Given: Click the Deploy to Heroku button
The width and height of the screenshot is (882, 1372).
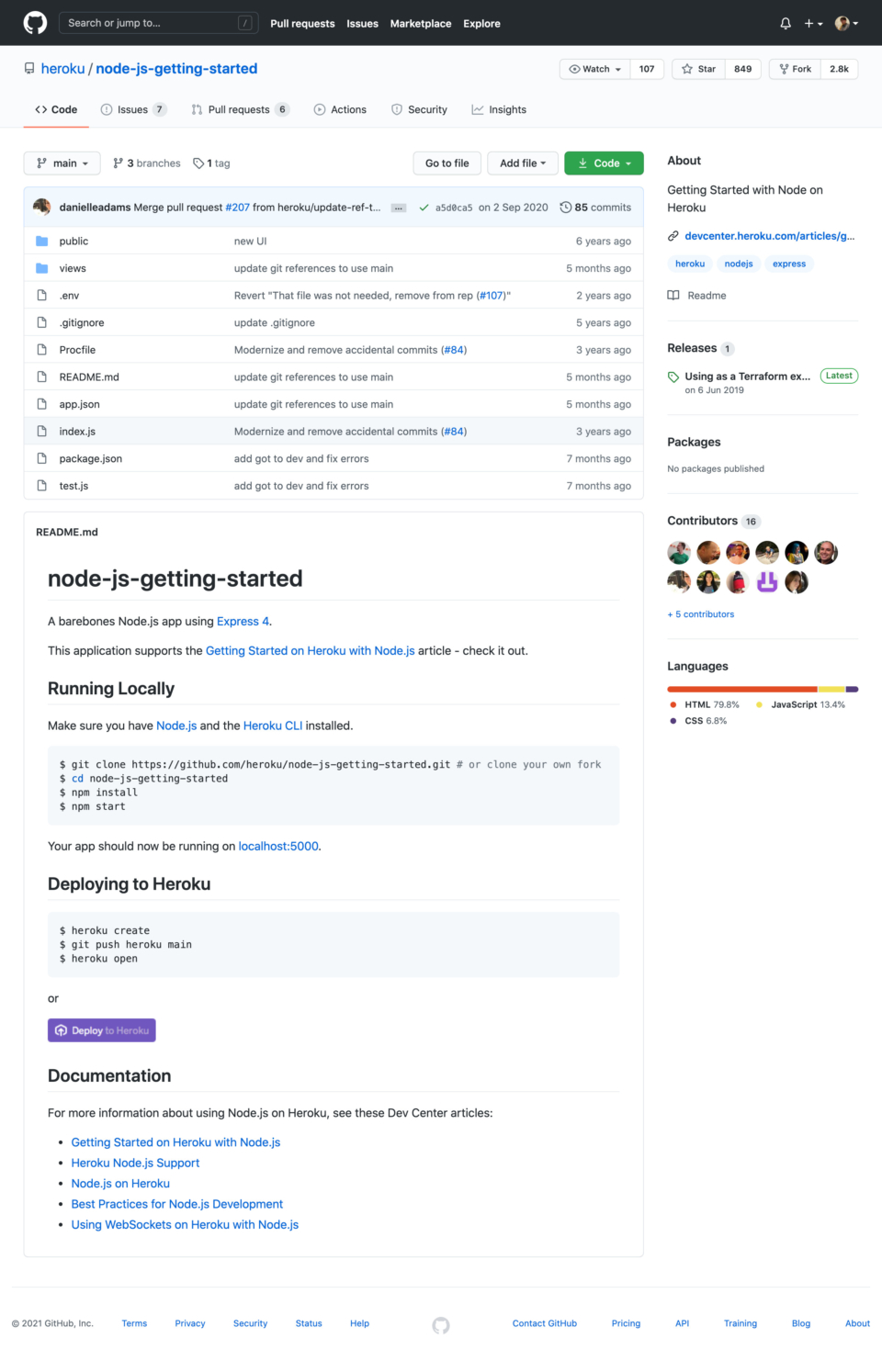Looking at the screenshot, I should pos(101,1029).
